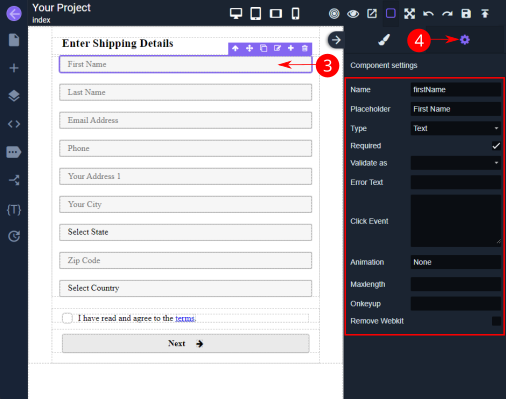Select parent with component up-arrow icon
The width and height of the screenshot is (506, 399).
coord(235,48)
